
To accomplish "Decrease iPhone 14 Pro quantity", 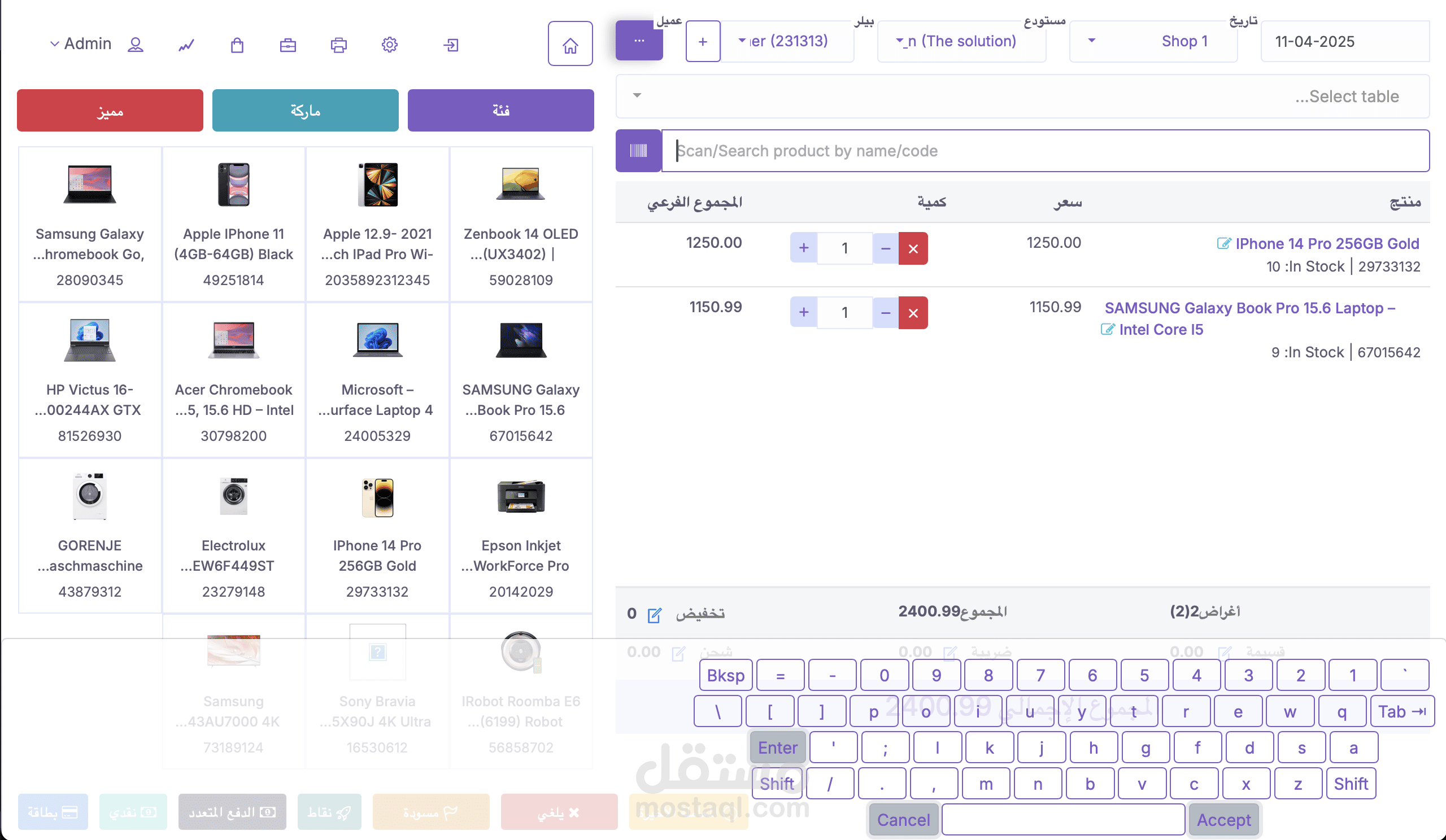I will coord(885,248).
